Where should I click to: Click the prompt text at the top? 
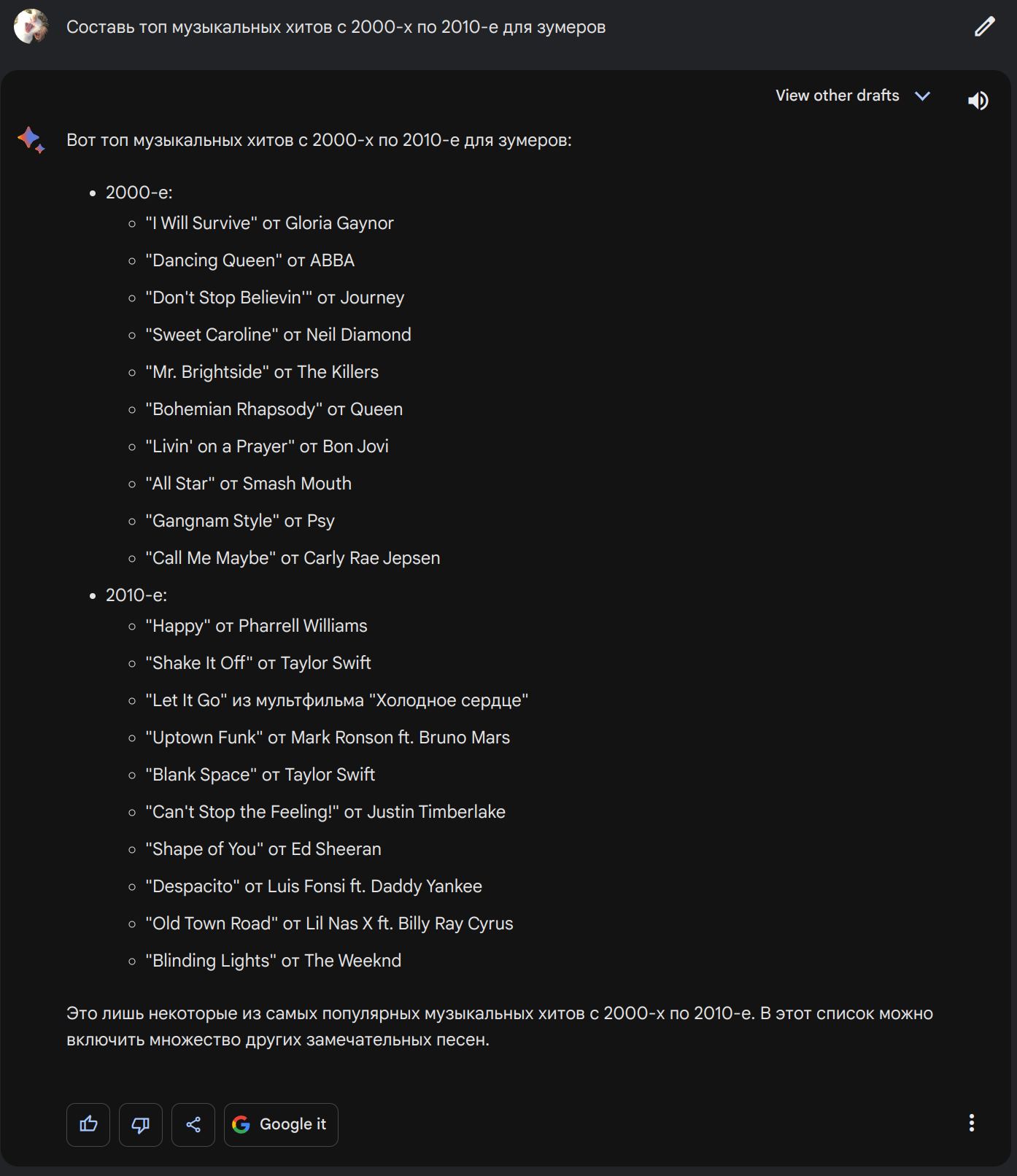tap(336, 27)
